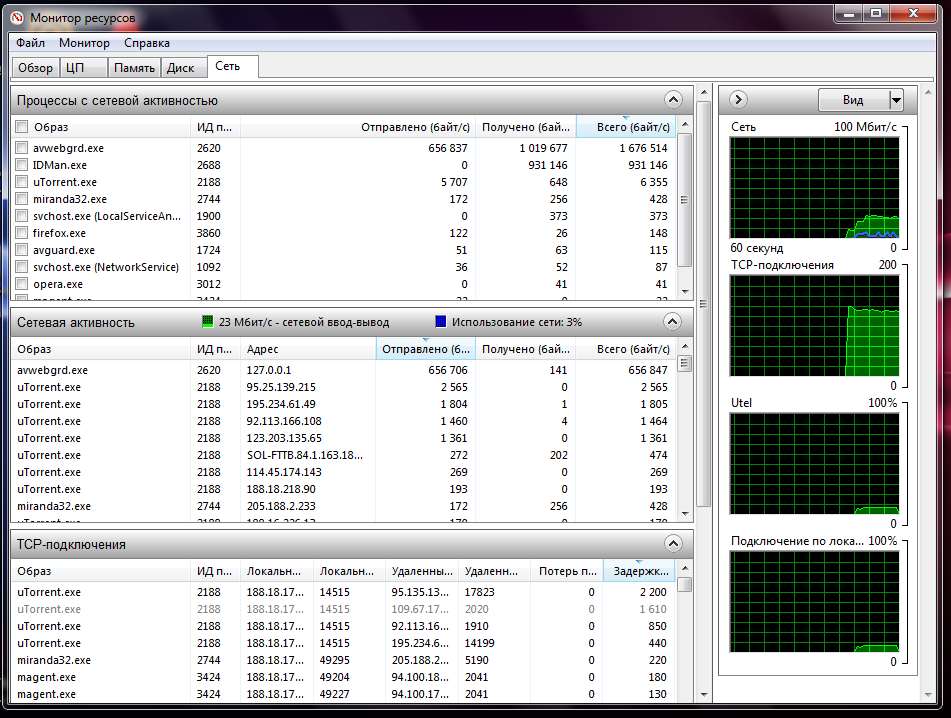Collapse the Сетевая активность section
The image size is (951, 718).
click(673, 322)
